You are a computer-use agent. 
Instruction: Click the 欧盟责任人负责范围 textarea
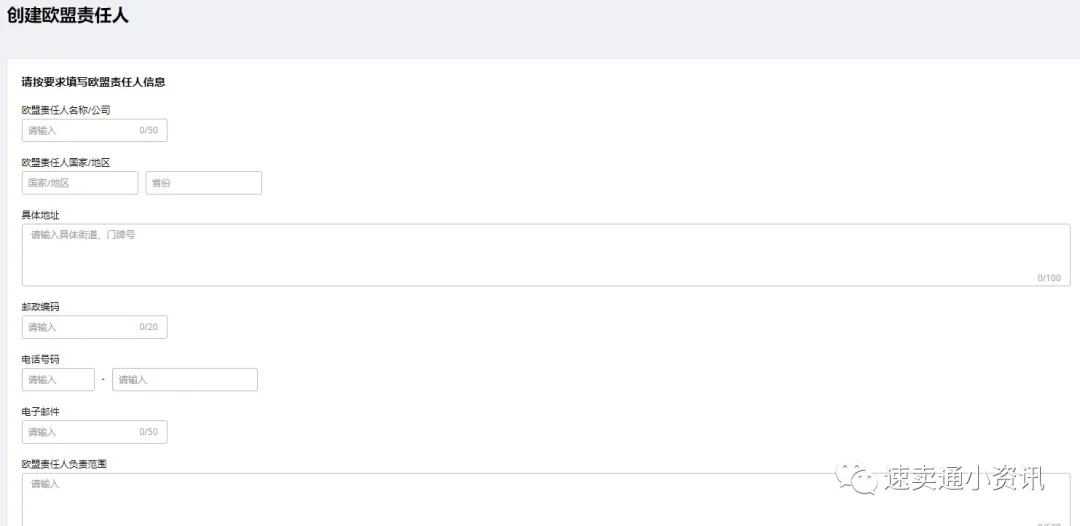(x=546, y=500)
